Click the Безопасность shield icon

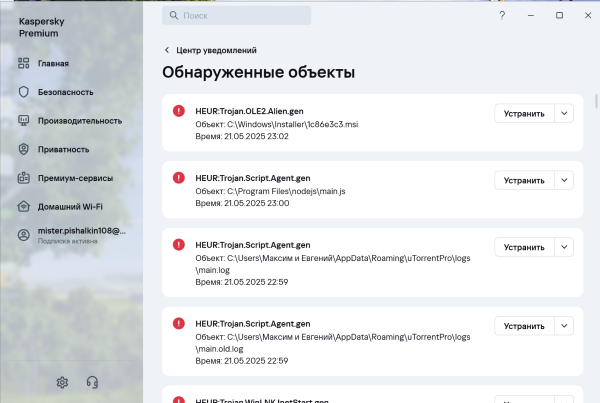[x=23, y=92]
